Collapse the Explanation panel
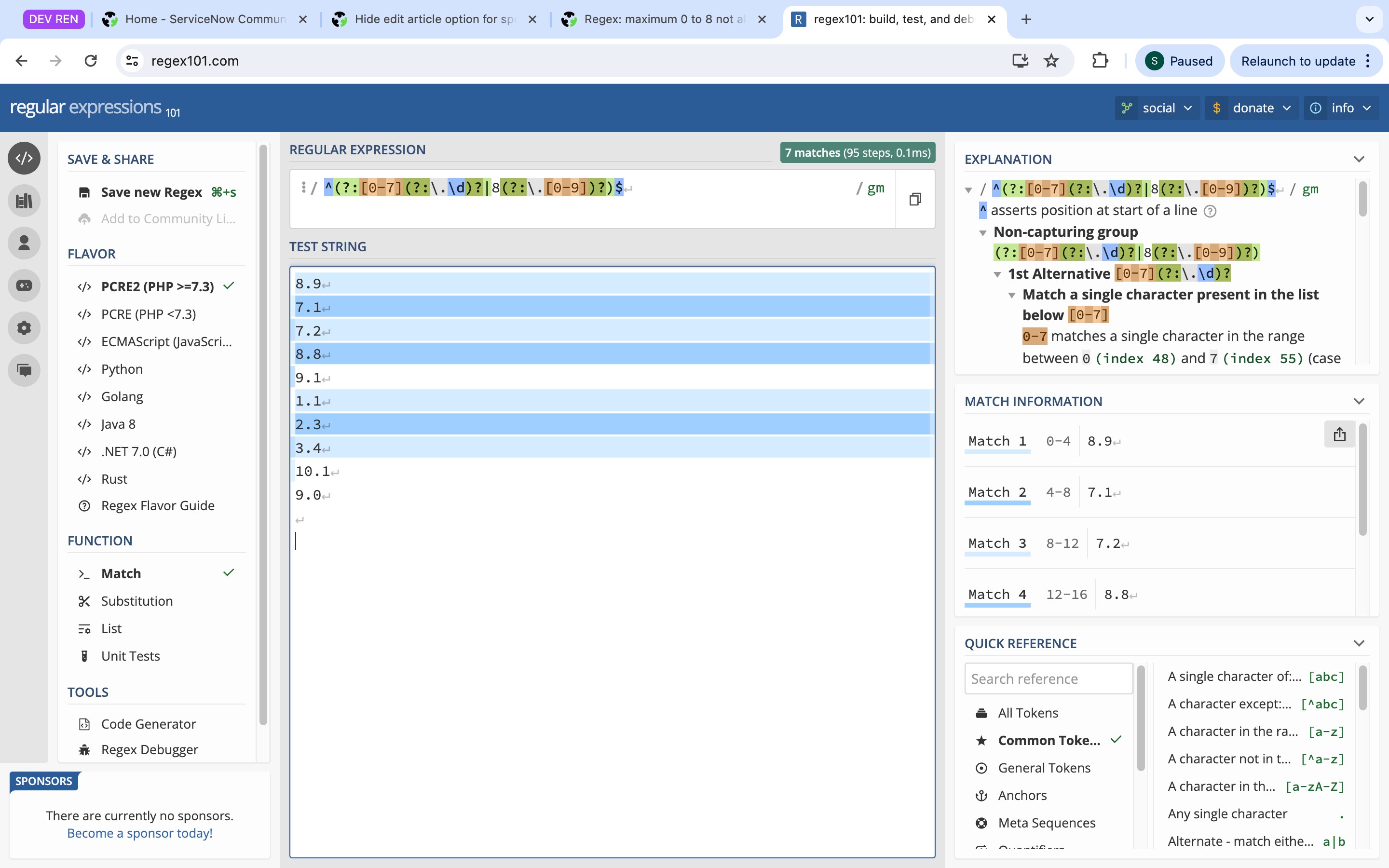Screen dimensions: 1389x868 pos(1359,159)
